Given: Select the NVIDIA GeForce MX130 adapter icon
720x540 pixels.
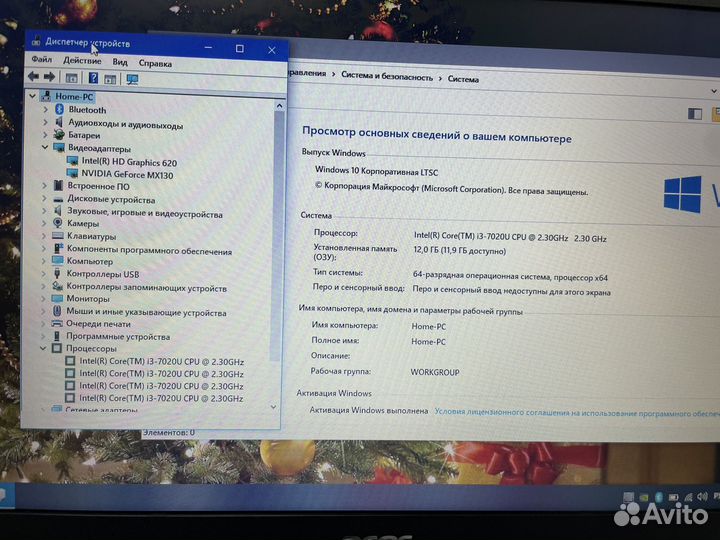Looking at the screenshot, I should [72, 173].
